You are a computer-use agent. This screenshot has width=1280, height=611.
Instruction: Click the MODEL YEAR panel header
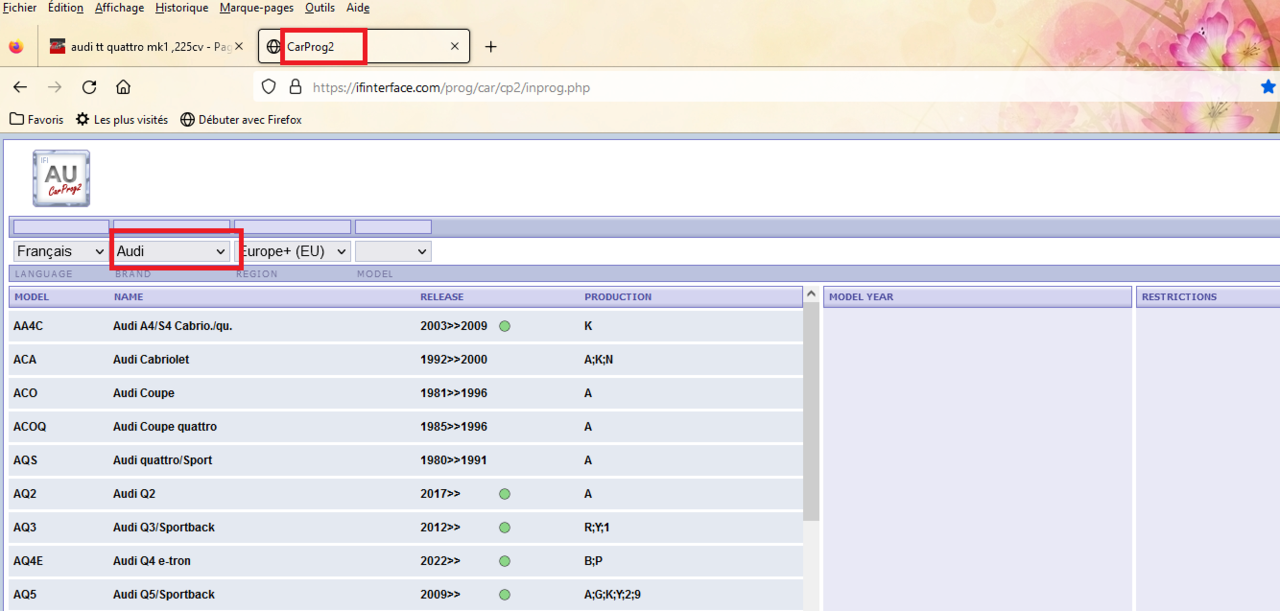977,297
